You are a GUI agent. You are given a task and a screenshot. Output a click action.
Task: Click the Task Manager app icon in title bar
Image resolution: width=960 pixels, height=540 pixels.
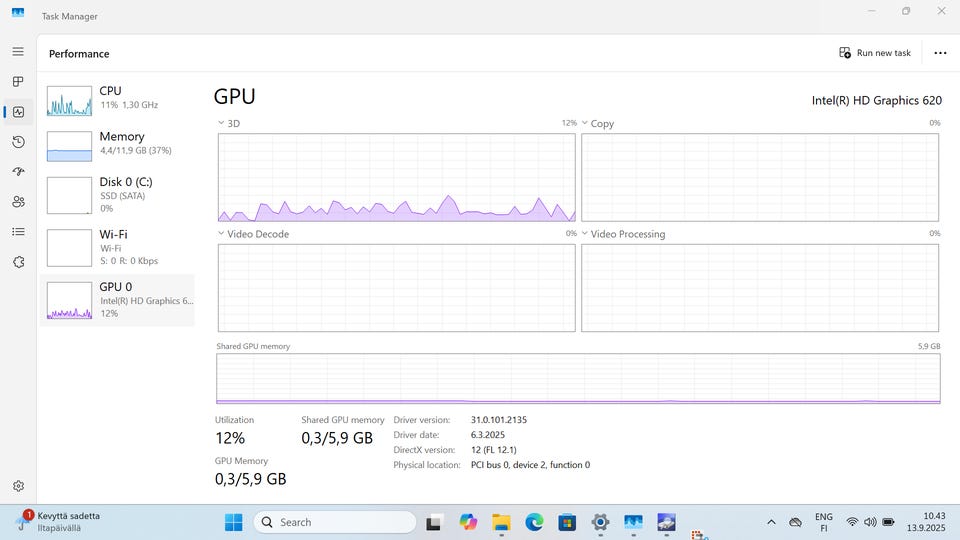(x=18, y=13)
